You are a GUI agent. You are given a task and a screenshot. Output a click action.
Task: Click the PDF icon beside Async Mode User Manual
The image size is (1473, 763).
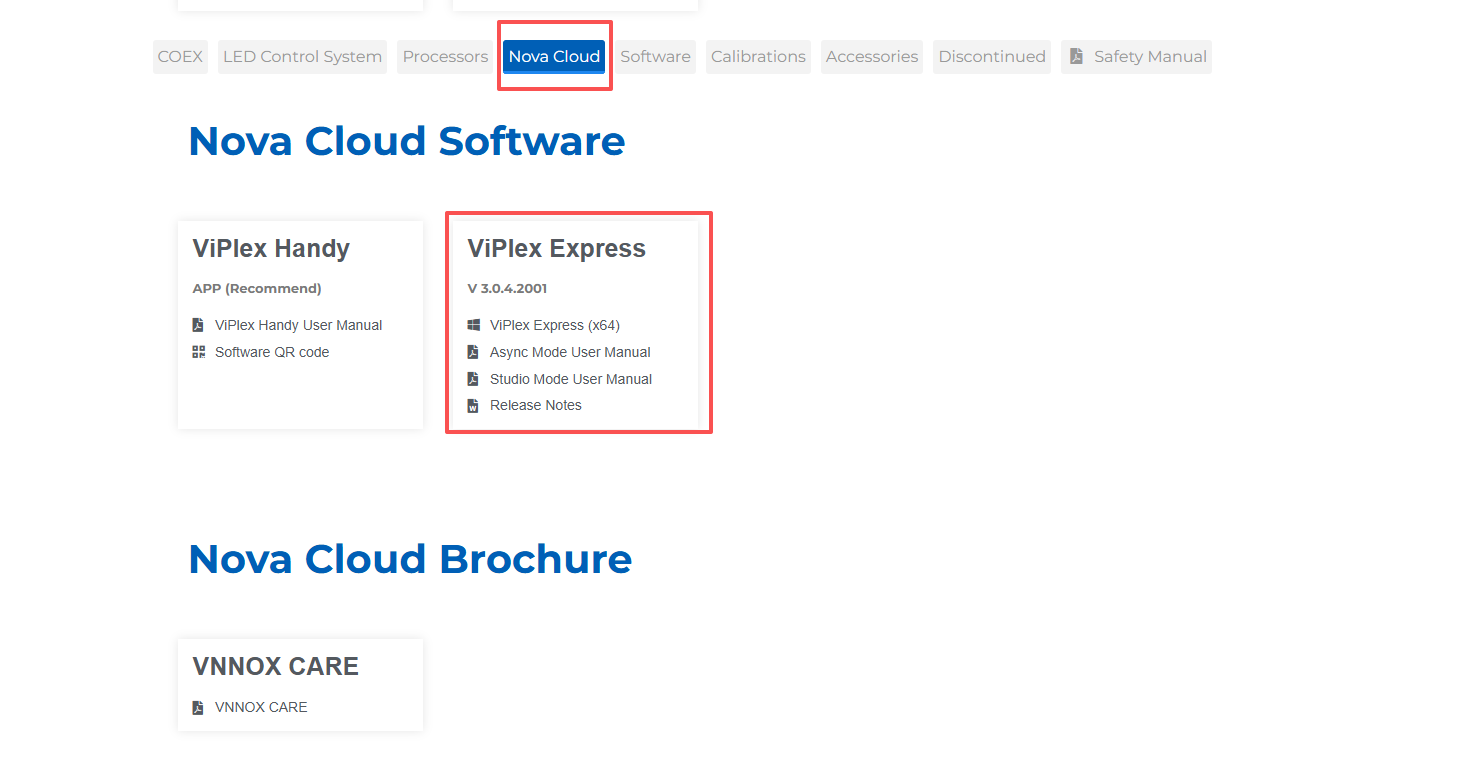473,352
